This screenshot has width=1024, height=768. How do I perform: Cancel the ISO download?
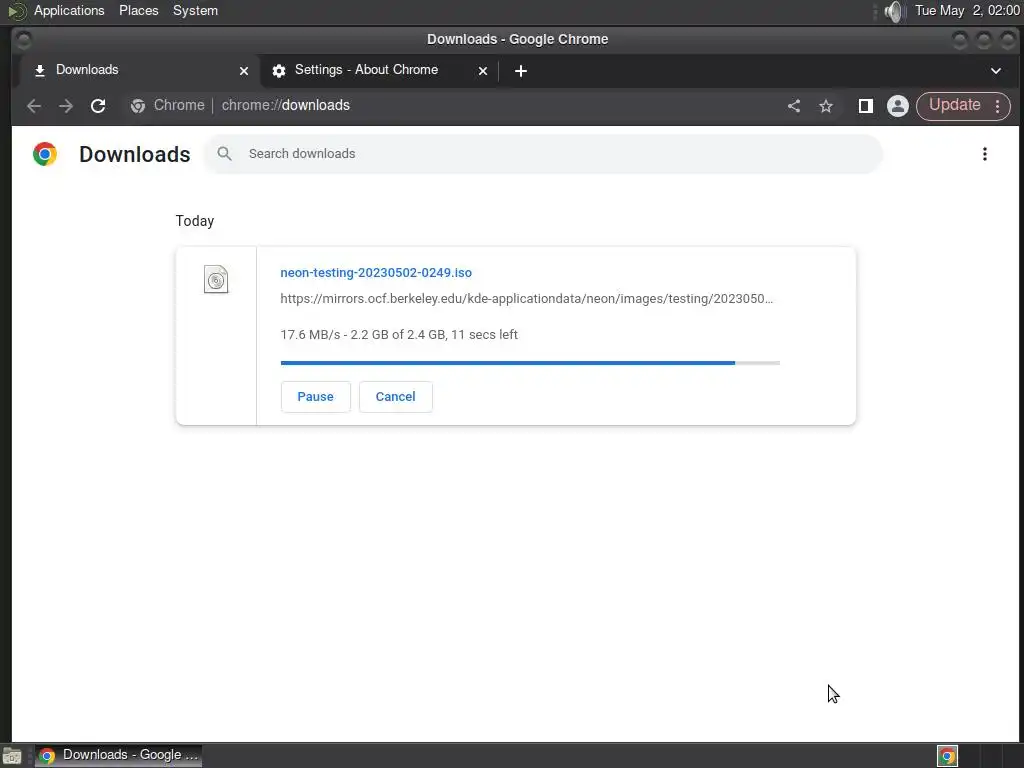[x=396, y=396]
